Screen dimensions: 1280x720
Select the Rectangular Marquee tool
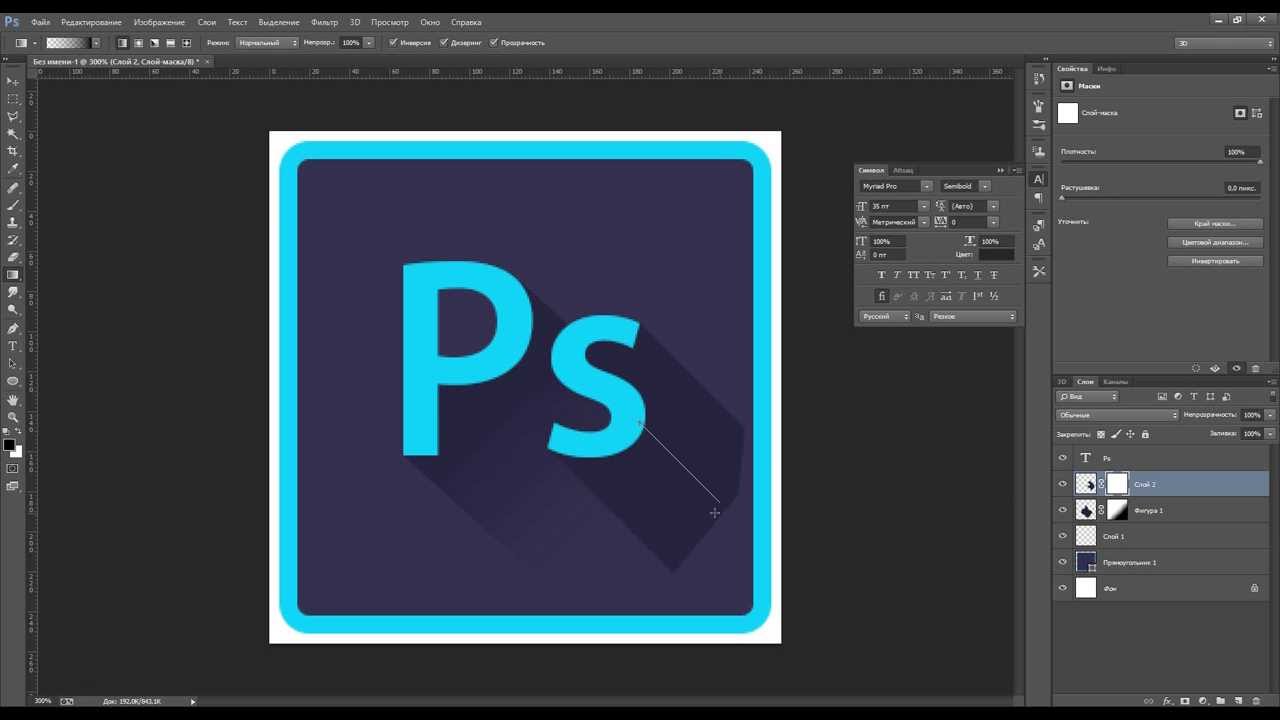[x=13, y=99]
